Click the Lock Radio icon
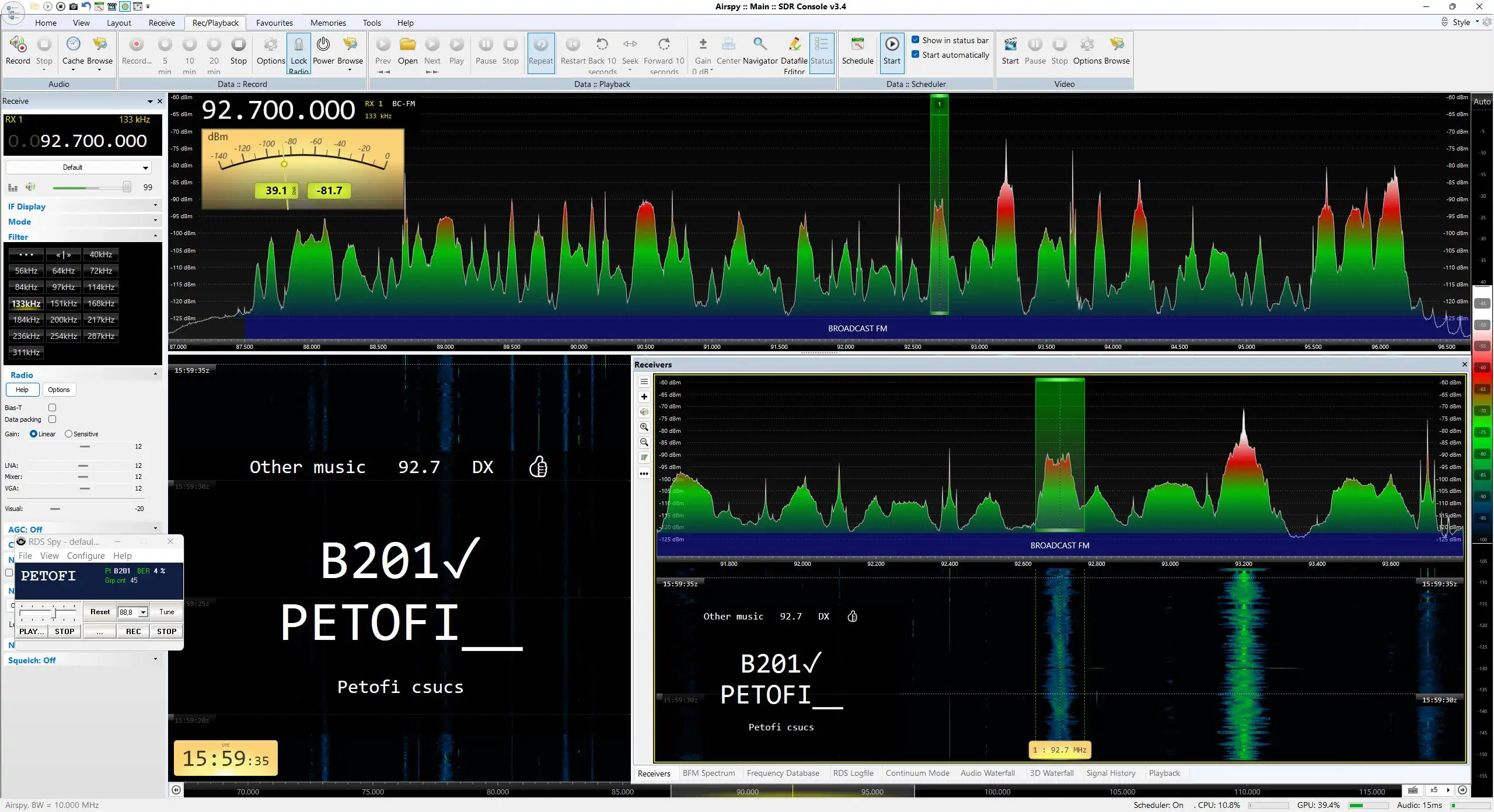1494x812 pixels. tap(298, 45)
